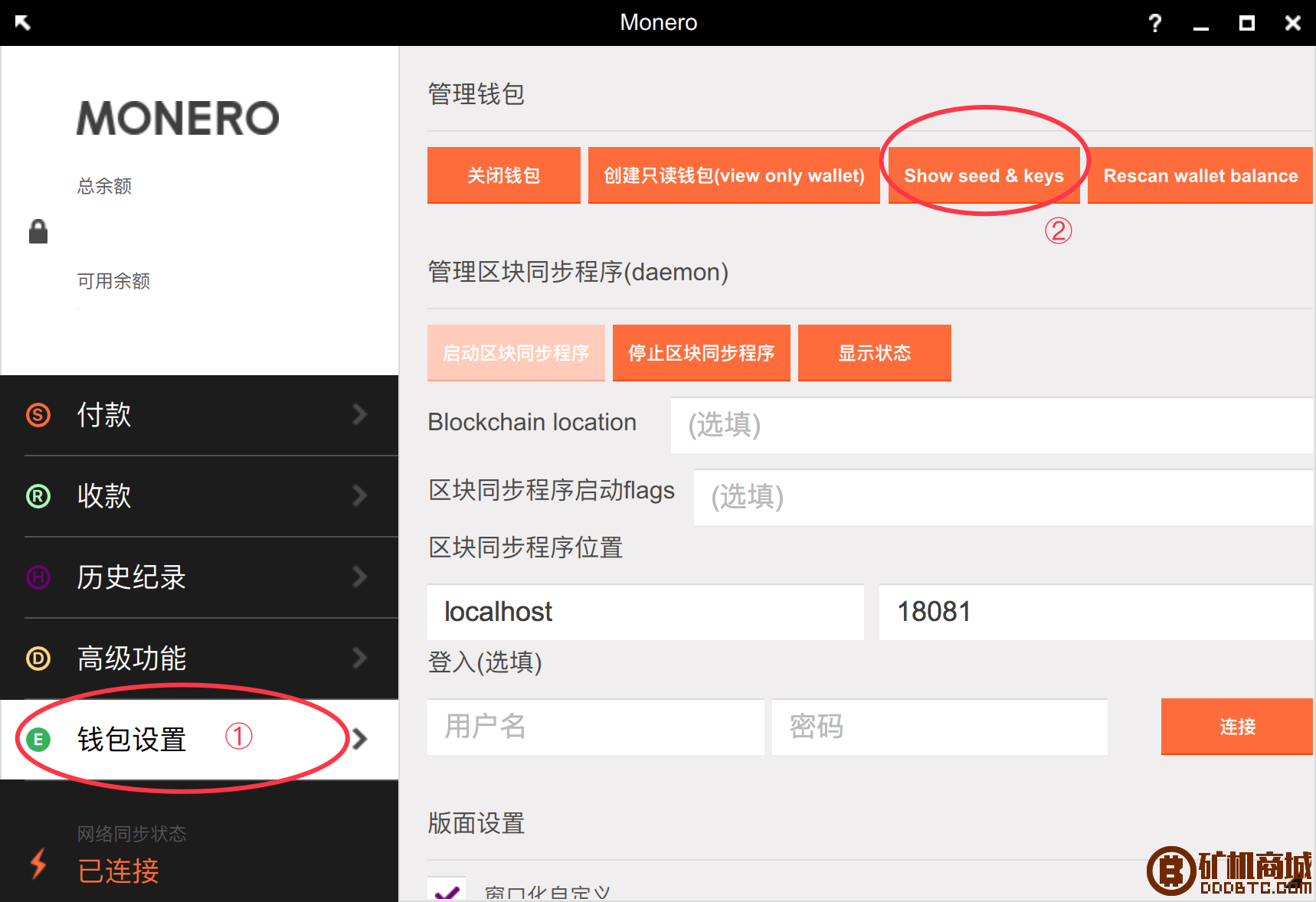Click the 启动区块同步程序 button
Image resolution: width=1316 pixels, height=902 pixels.
click(516, 353)
